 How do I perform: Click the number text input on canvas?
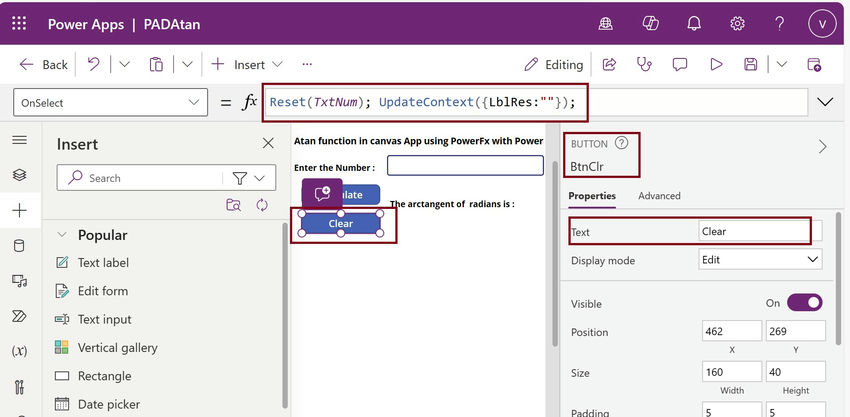click(465, 165)
